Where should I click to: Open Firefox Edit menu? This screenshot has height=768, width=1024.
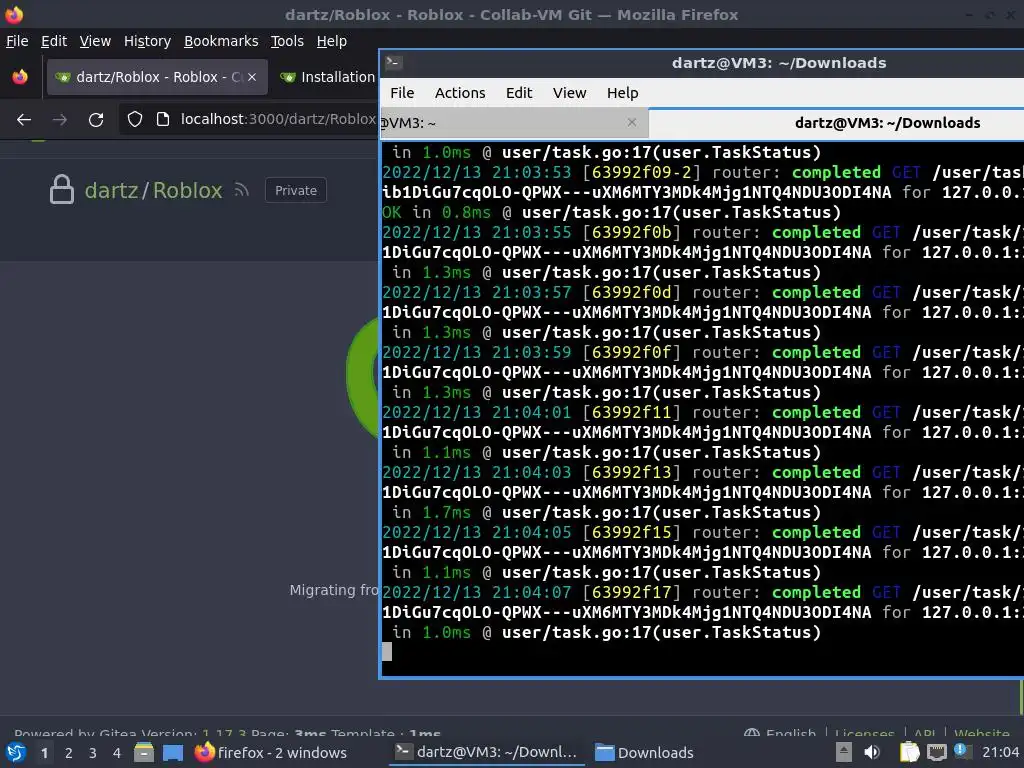pos(54,41)
